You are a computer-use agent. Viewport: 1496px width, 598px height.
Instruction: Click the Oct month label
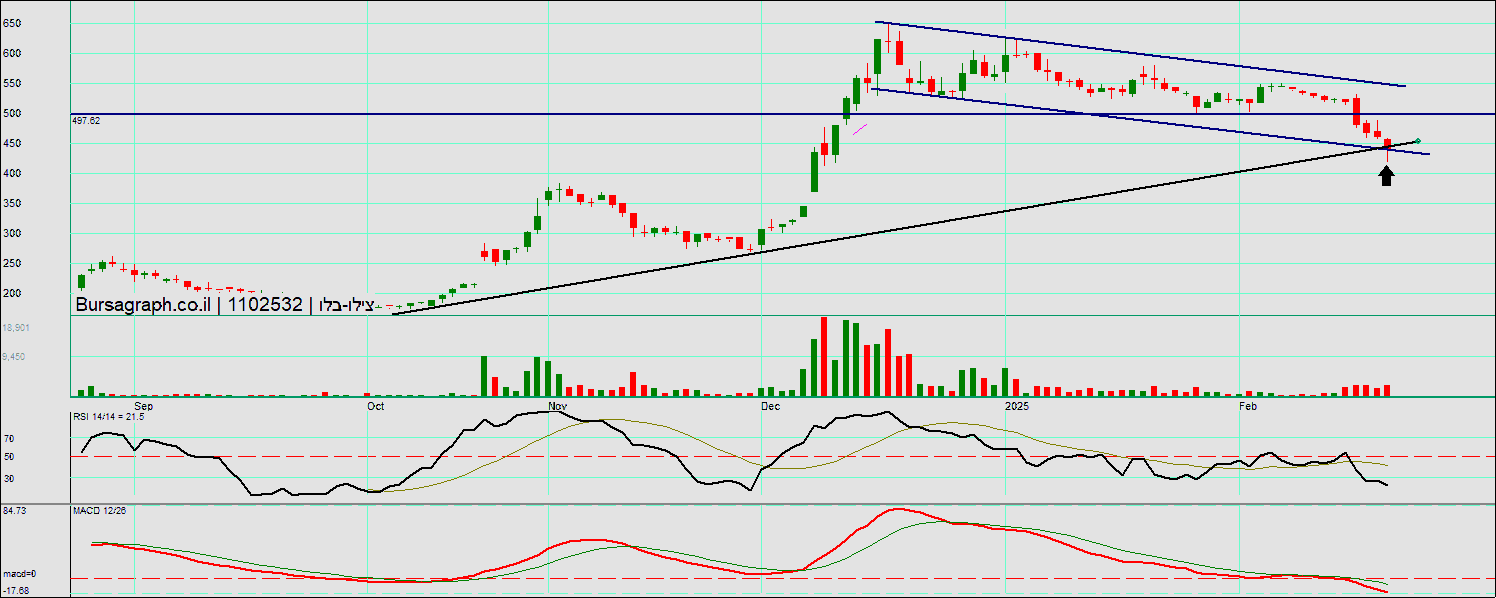tap(376, 406)
